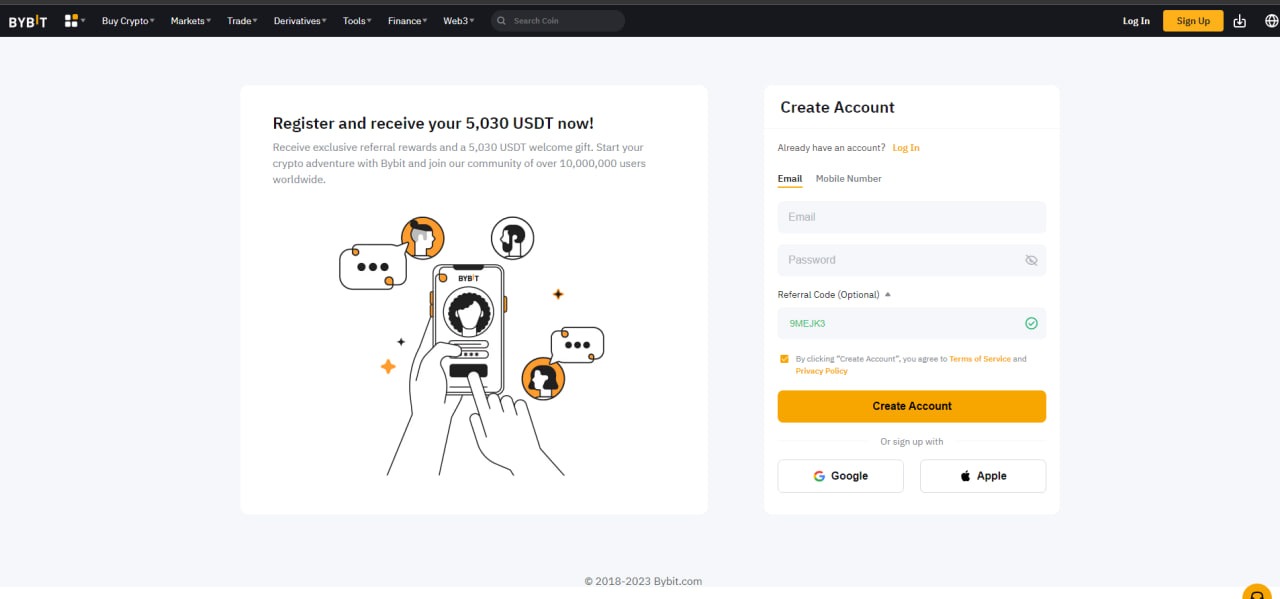Open the Trade dropdown menu

(x=242, y=21)
